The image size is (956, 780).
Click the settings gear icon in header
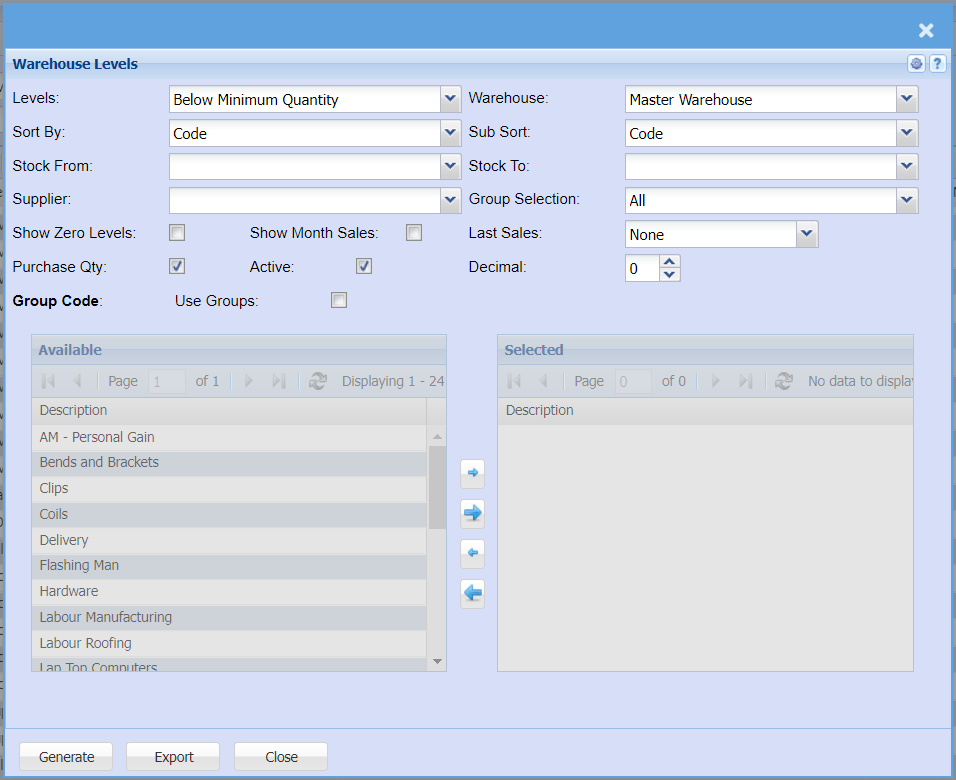pos(916,64)
